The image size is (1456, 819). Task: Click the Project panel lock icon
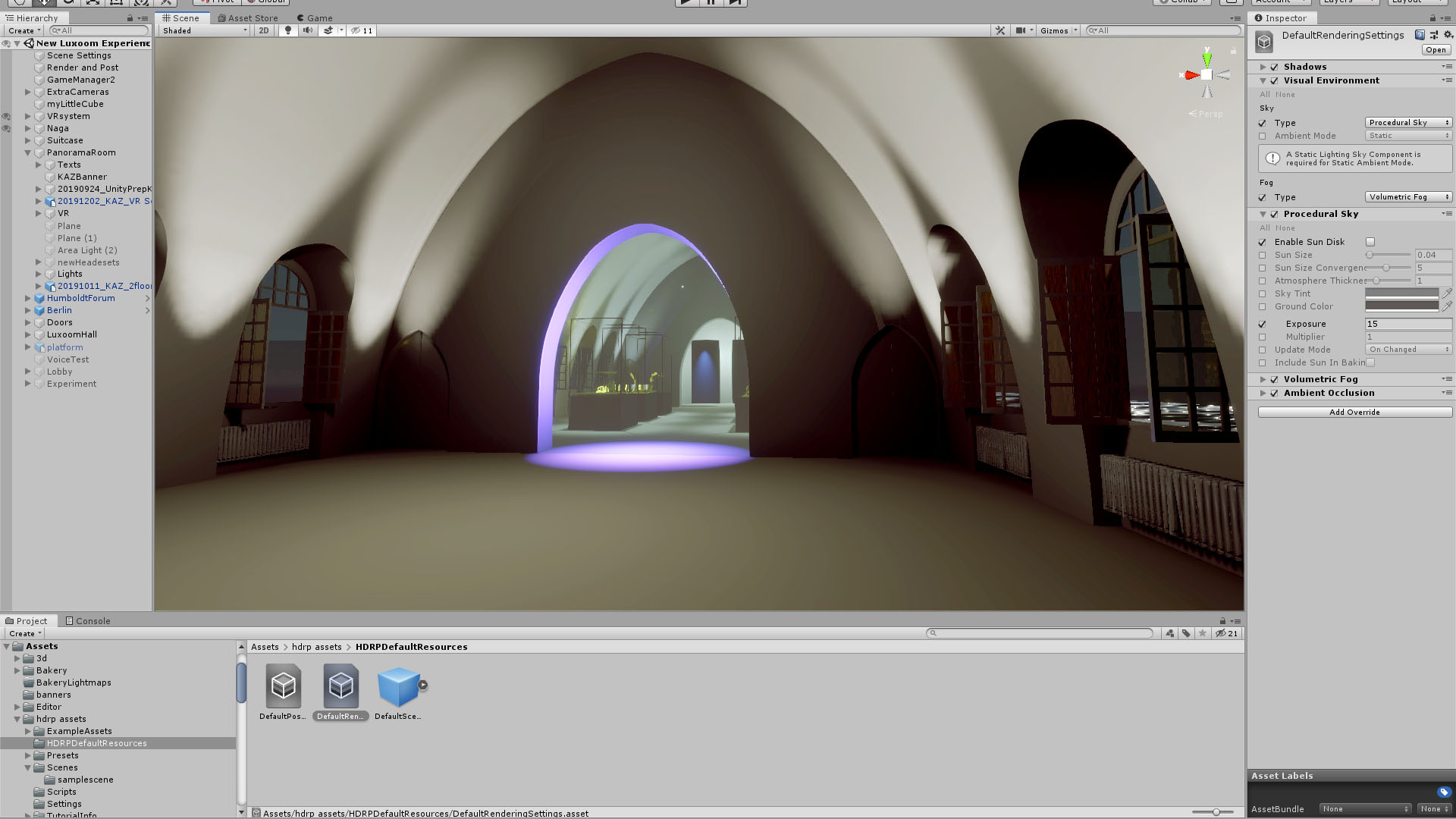1222,620
